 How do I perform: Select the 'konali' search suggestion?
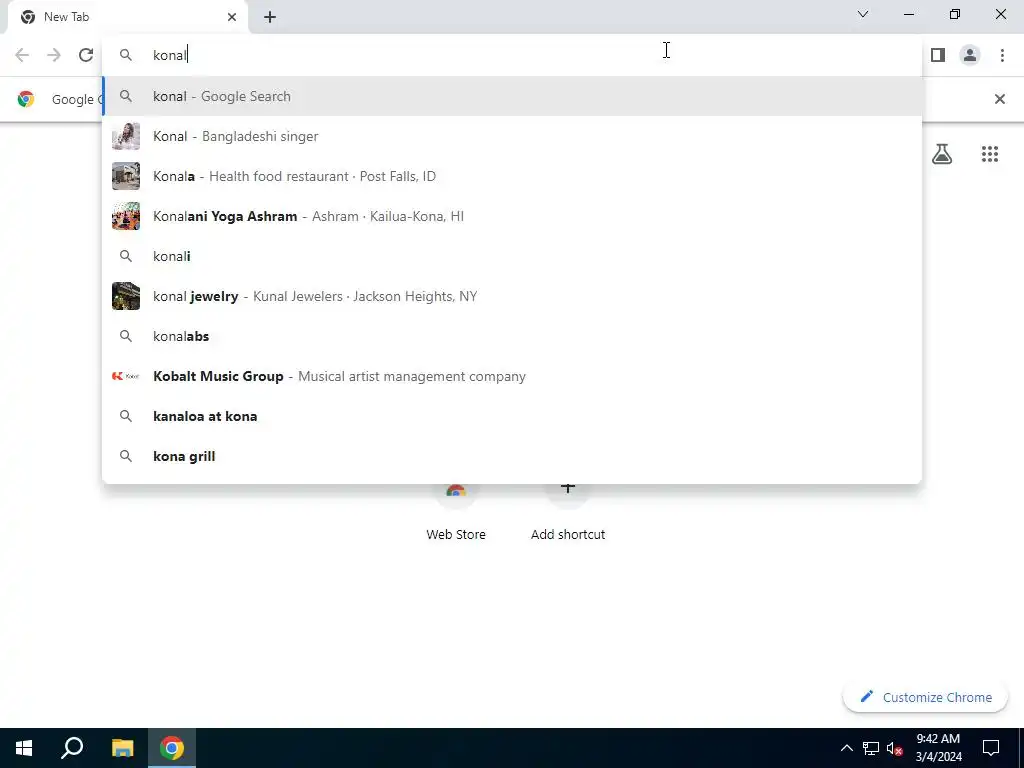click(512, 256)
